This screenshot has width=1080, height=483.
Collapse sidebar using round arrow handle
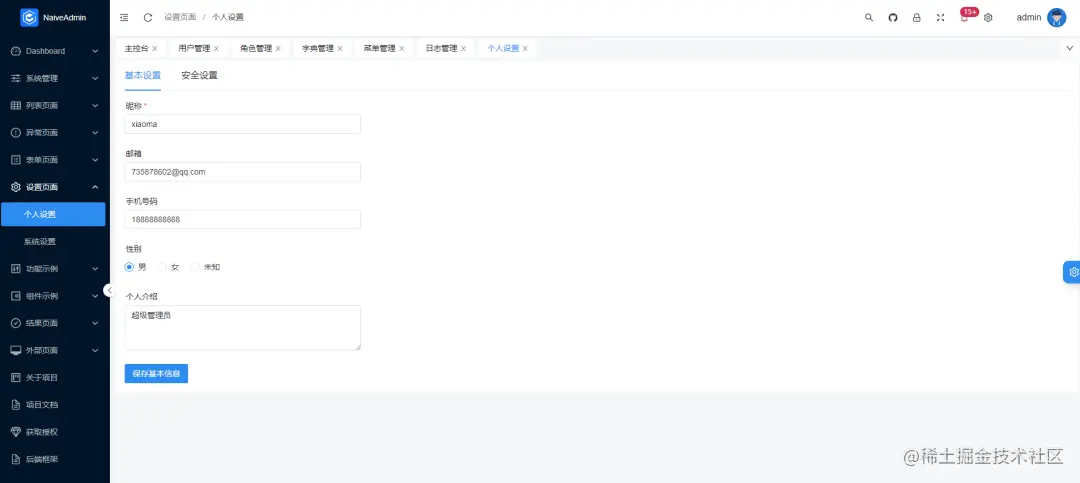tap(109, 290)
